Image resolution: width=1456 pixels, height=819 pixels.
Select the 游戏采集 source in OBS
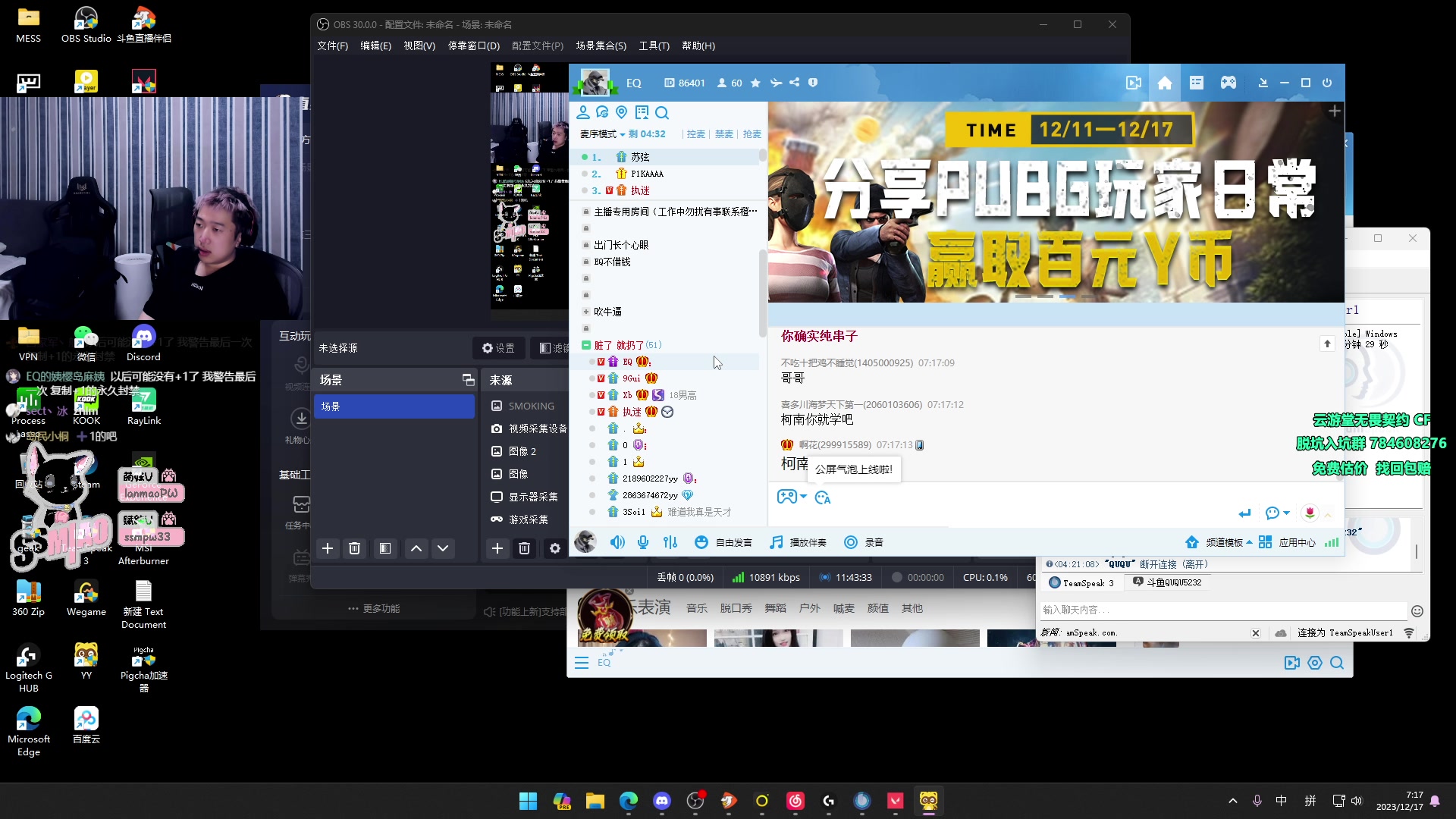520,519
